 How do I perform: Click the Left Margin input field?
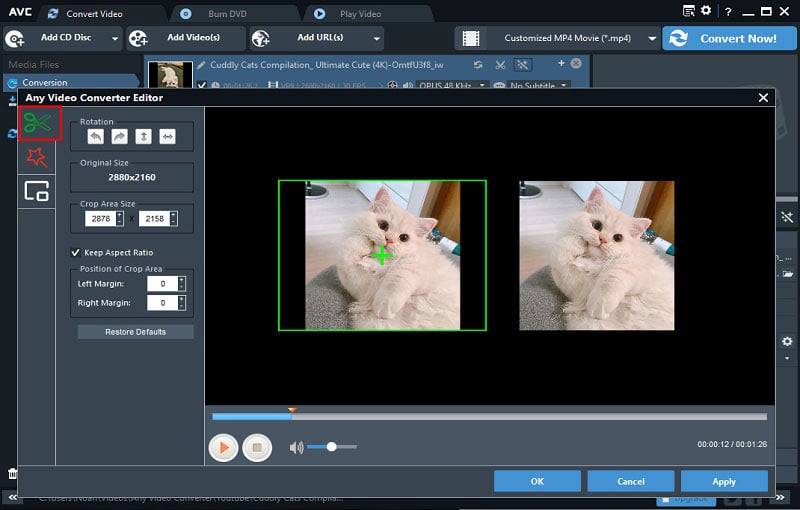162,284
